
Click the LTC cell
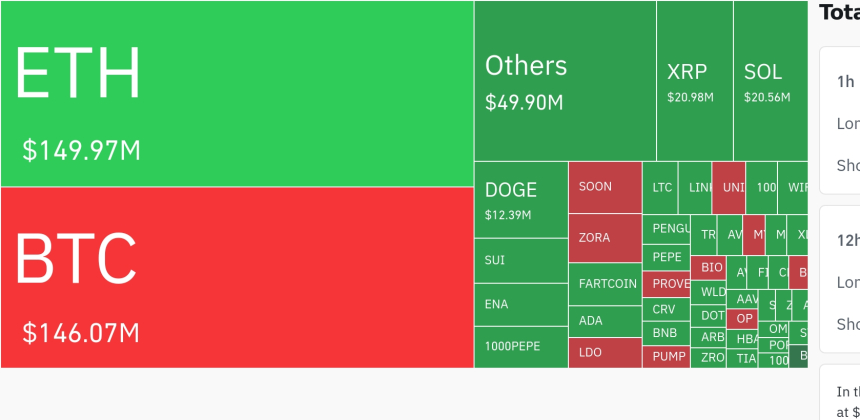661,187
